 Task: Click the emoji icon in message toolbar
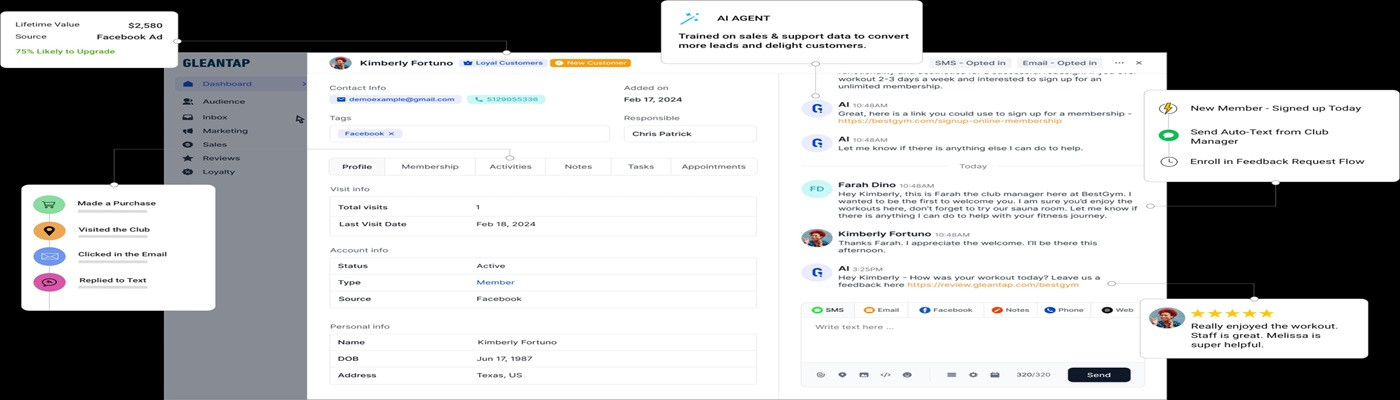pos(907,375)
